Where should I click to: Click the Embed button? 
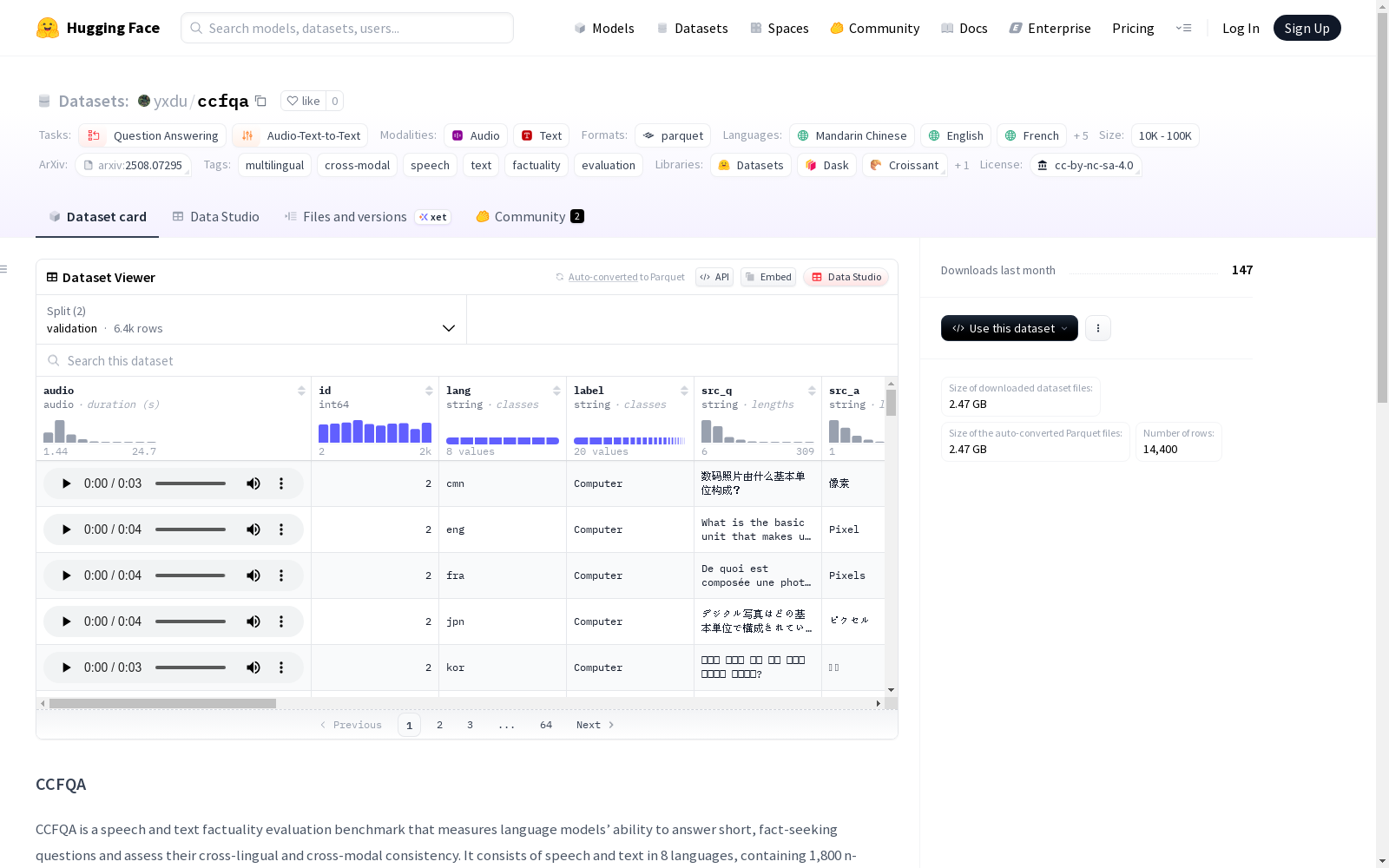768,277
